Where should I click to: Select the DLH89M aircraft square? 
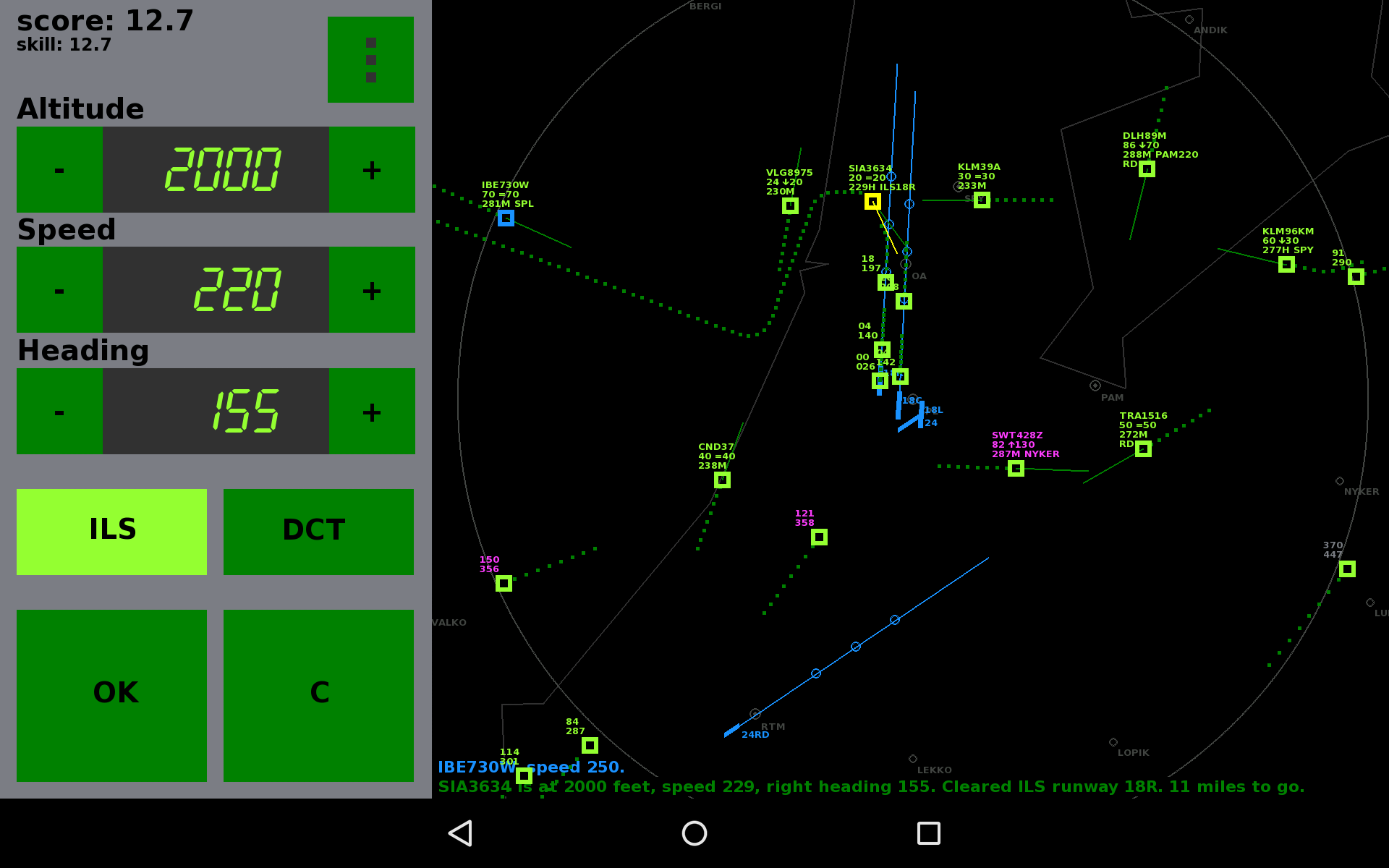[1147, 169]
